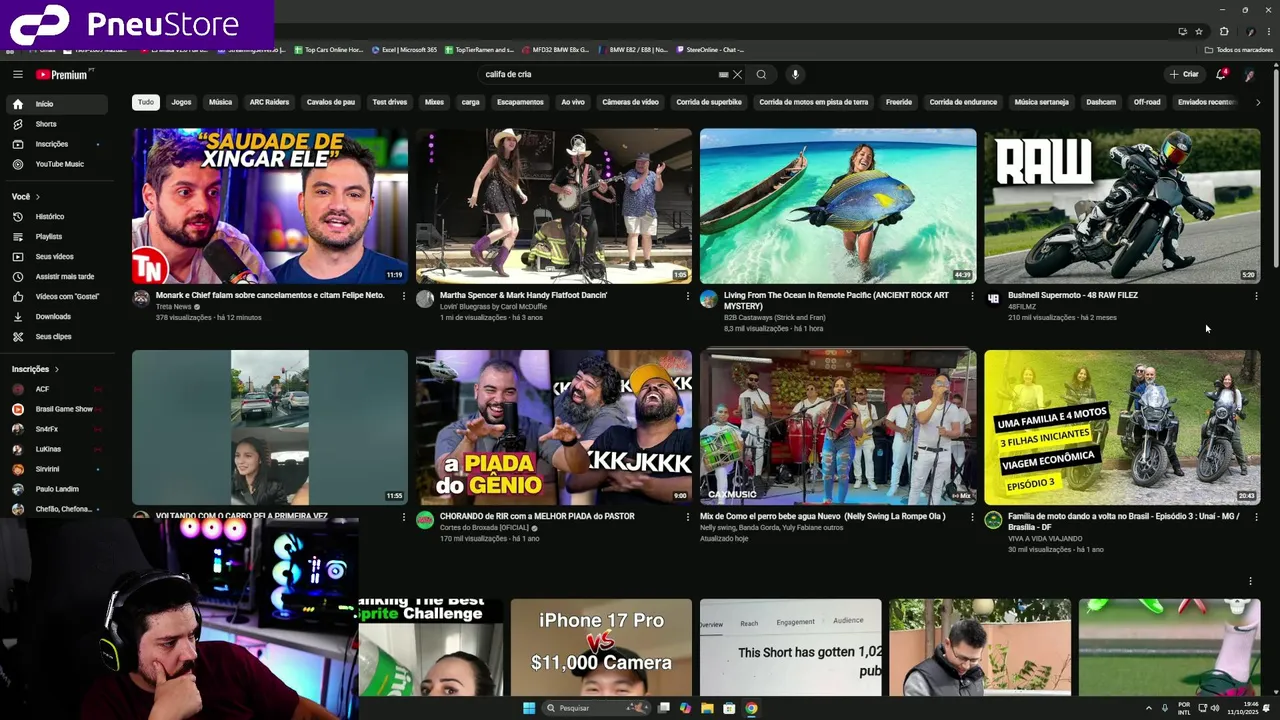Screen dimensions: 1280x720
Task: Select the Test drives filter chip
Action: click(x=390, y=102)
